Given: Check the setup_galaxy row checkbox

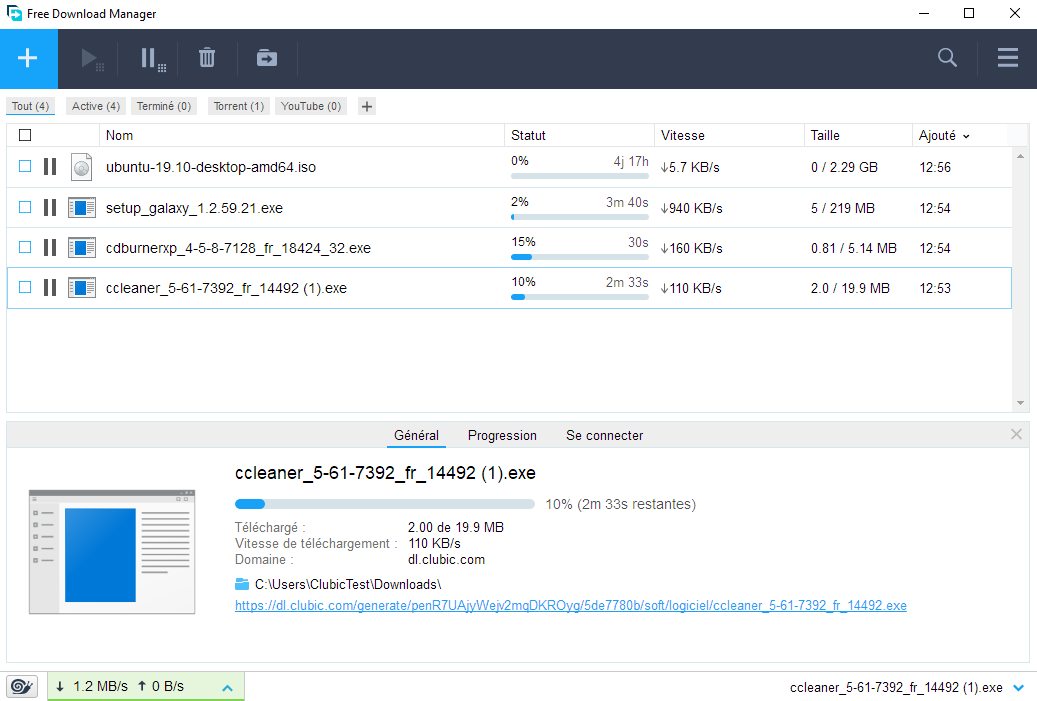Looking at the screenshot, I should coord(25,207).
